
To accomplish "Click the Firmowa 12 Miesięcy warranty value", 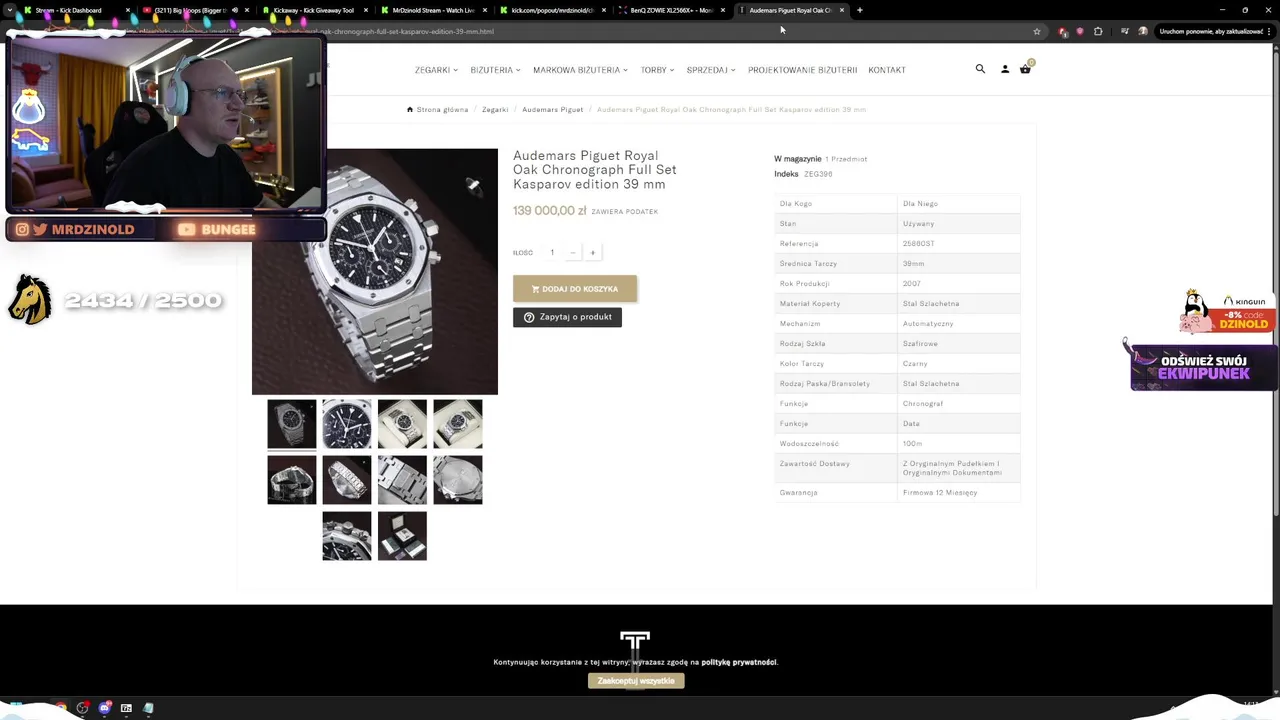I will point(940,493).
